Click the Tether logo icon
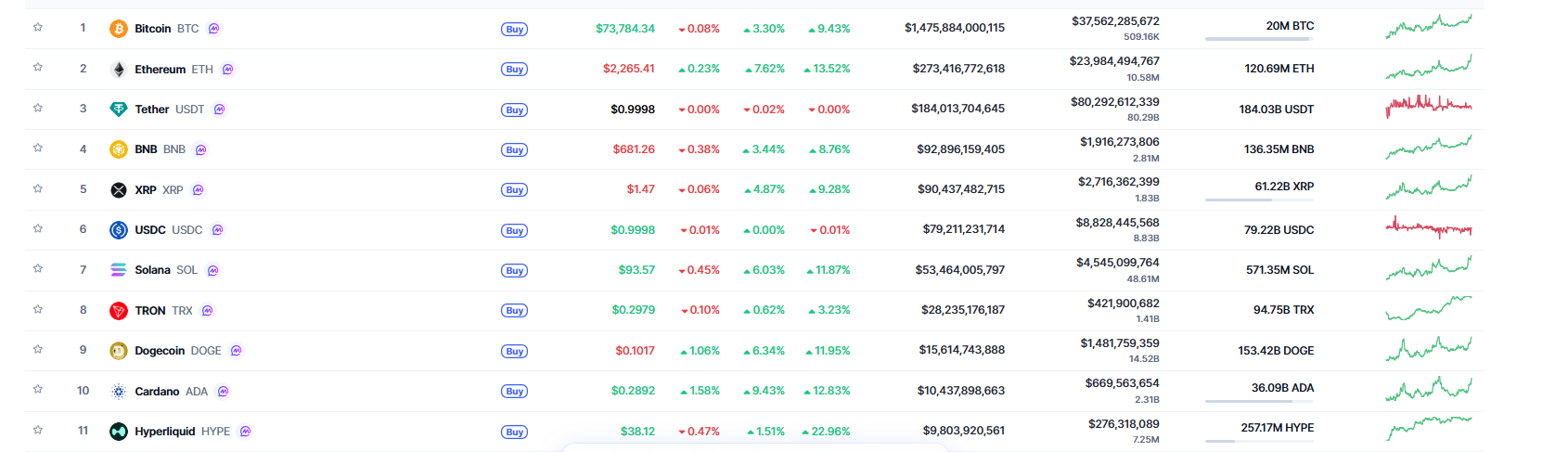1568x452 pixels. pyautogui.click(x=119, y=110)
